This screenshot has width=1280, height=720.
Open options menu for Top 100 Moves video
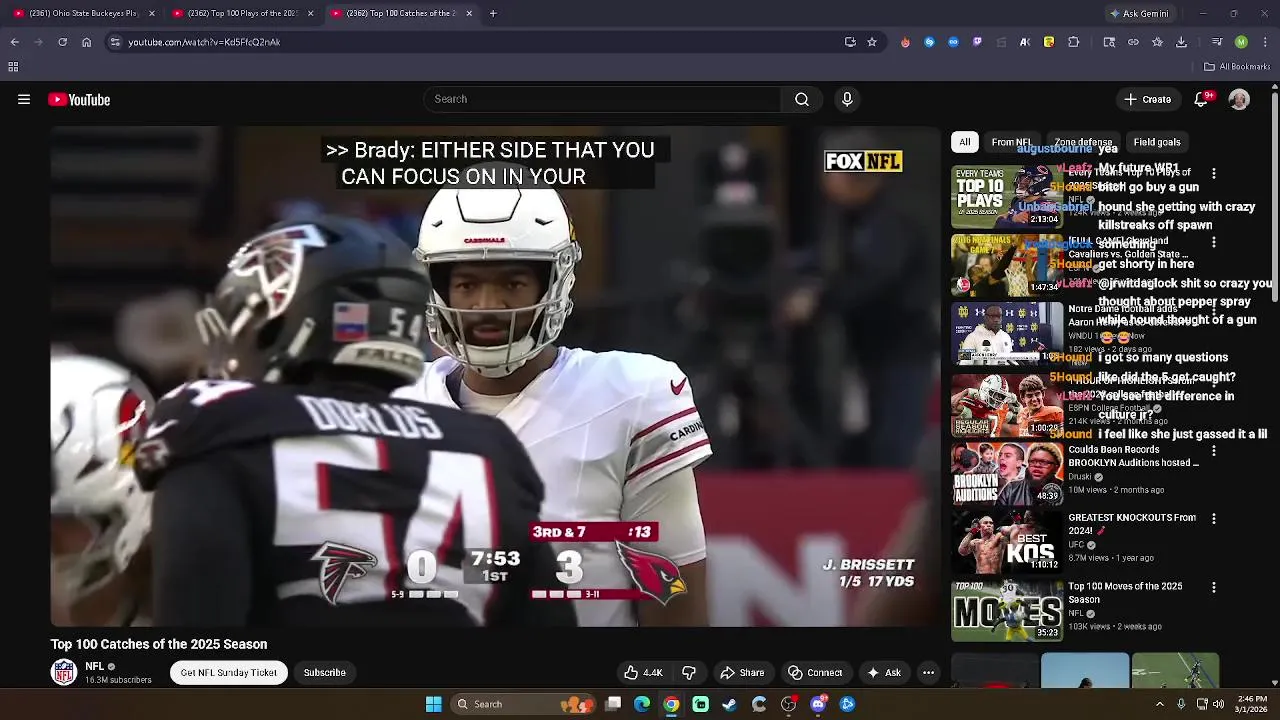coord(1214,588)
